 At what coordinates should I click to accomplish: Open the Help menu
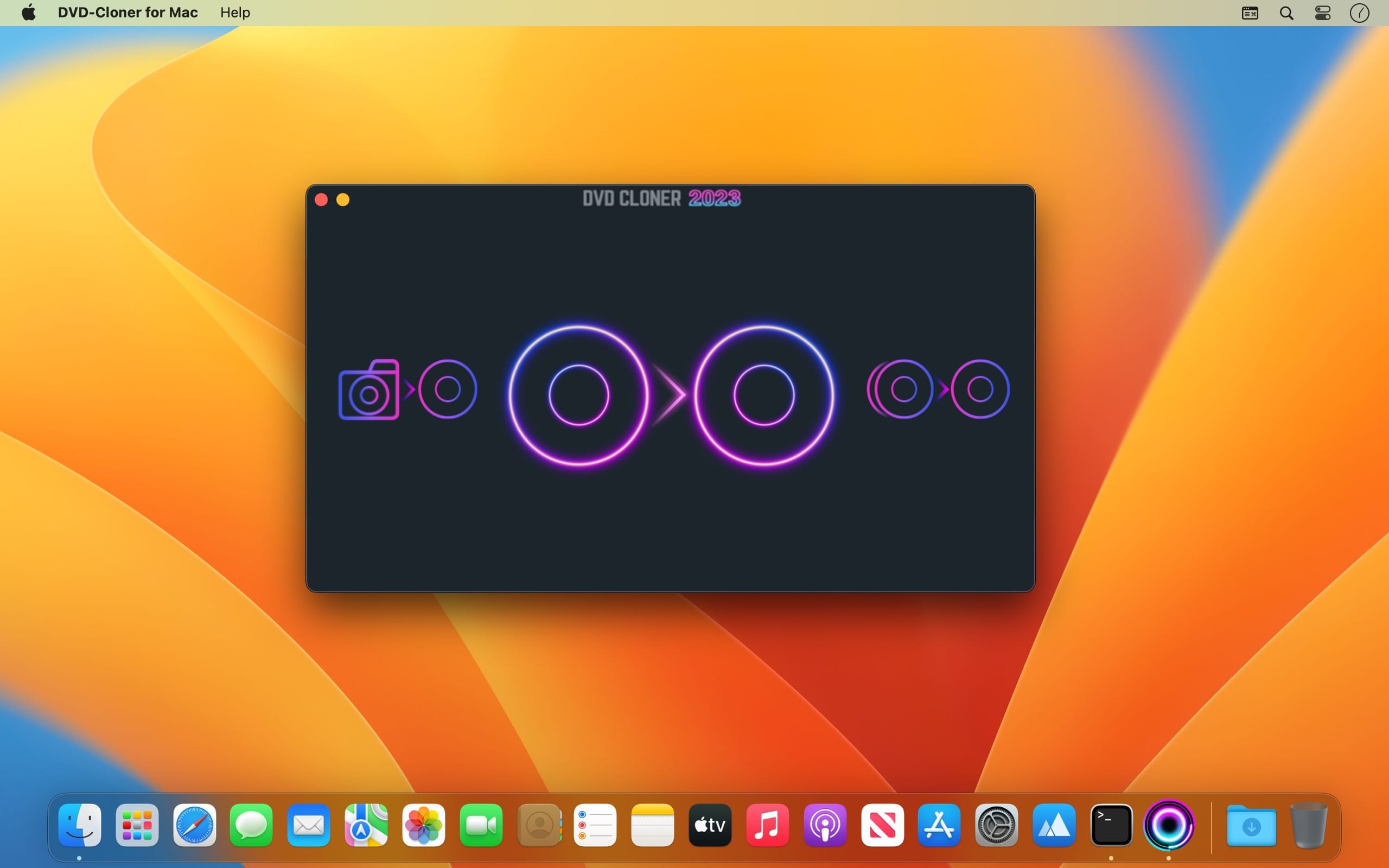click(235, 12)
